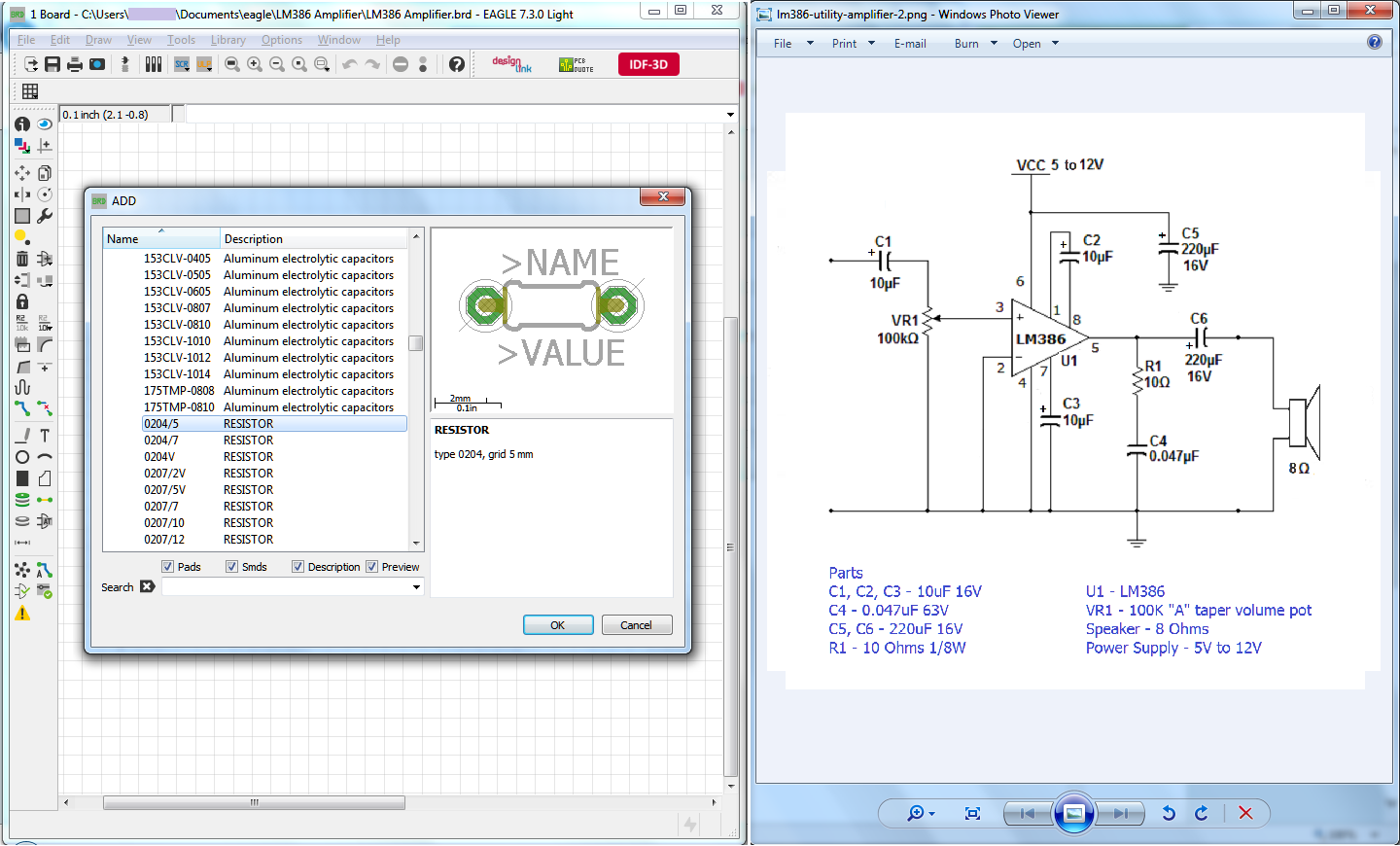
Task: Select the Circle drawing tool
Action: [x=22, y=457]
